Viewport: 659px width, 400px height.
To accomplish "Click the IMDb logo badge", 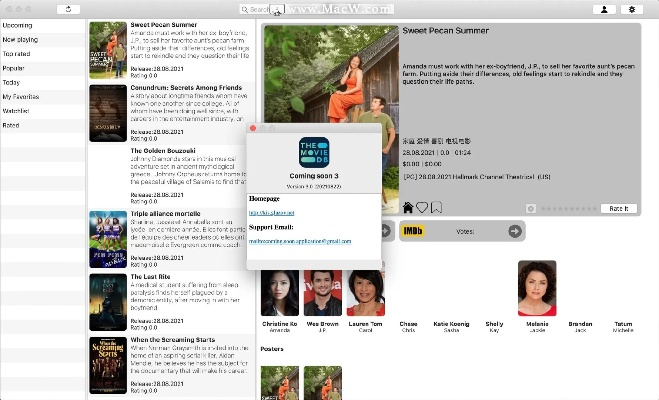I will pos(412,231).
